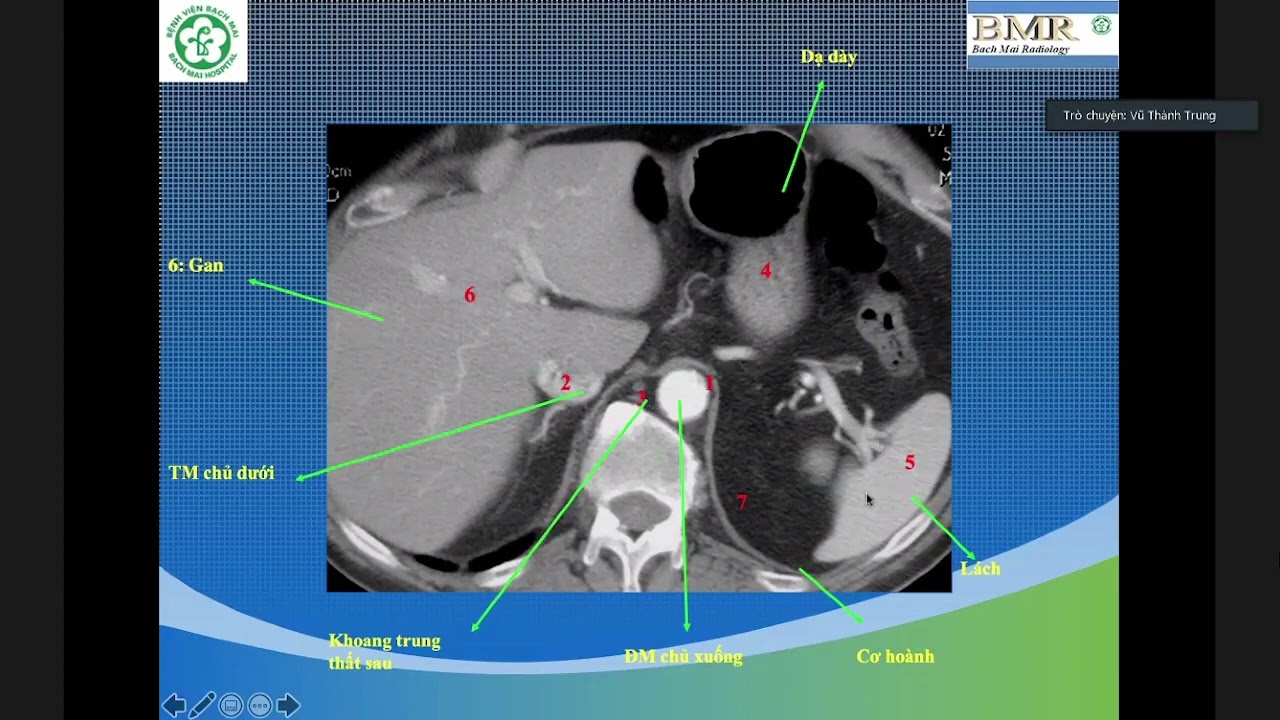Viewport: 1280px width, 720px height.
Task: Click red number 1 beside the aorta
Action: (709, 383)
